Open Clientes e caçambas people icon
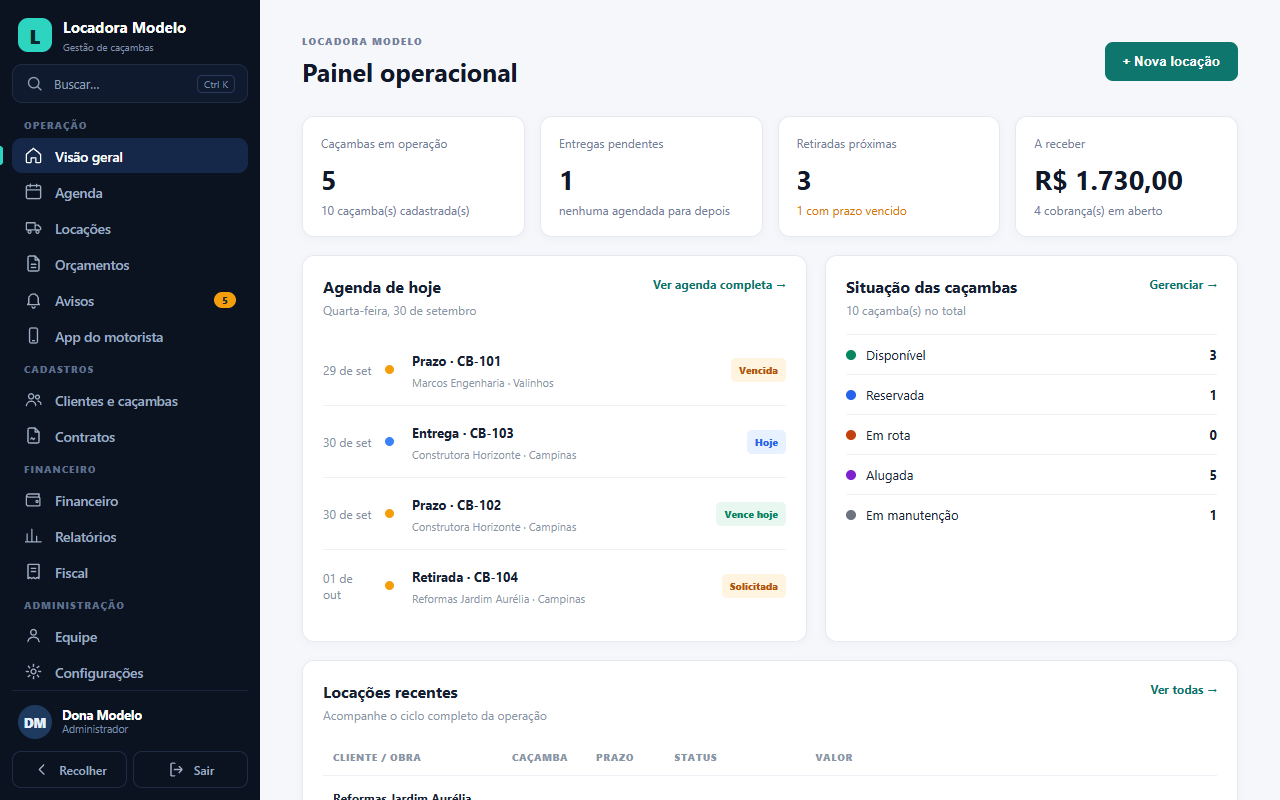Viewport: 1280px width, 800px height. pos(34,400)
